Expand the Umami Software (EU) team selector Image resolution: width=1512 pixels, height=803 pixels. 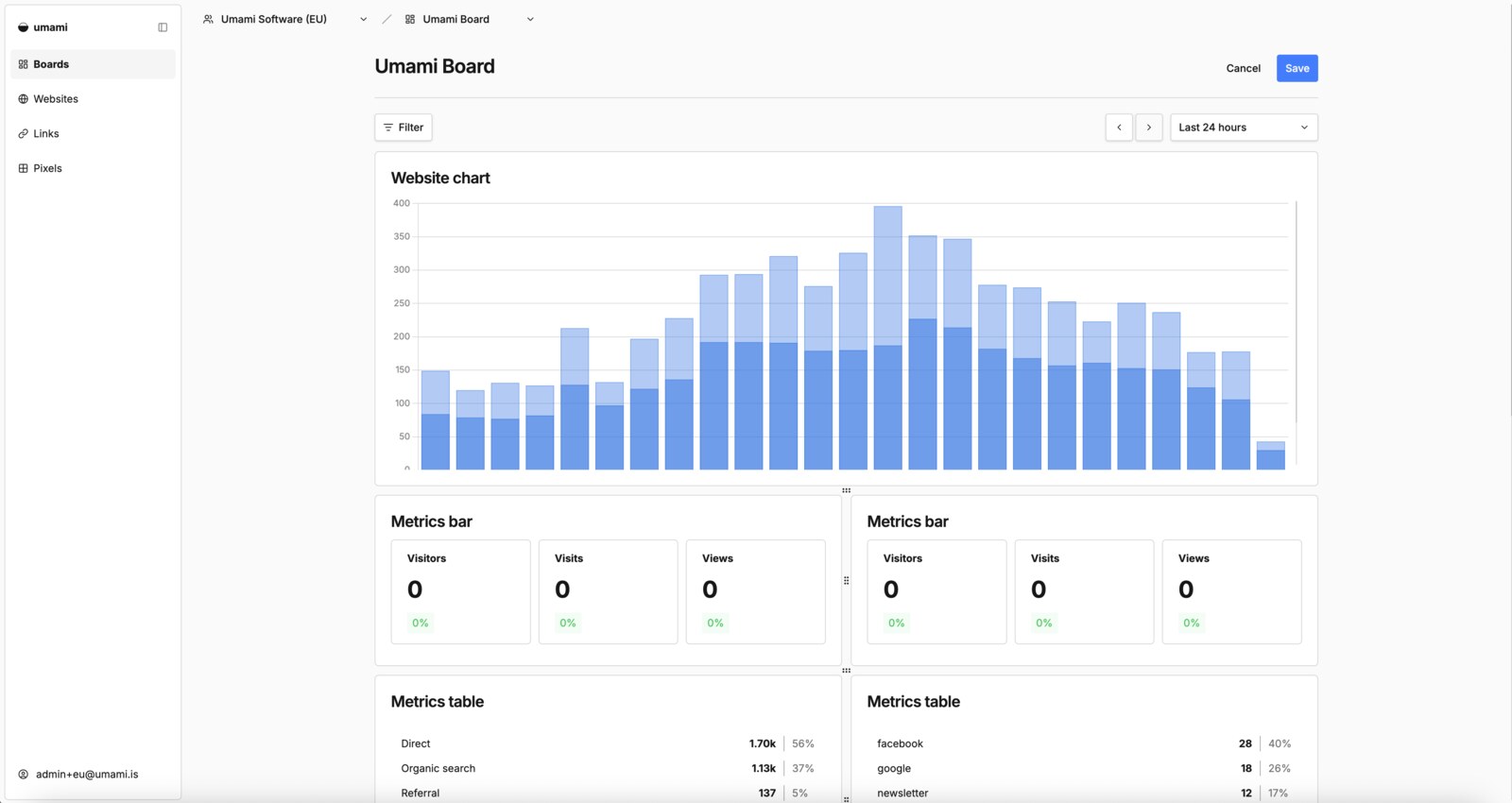click(x=284, y=19)
